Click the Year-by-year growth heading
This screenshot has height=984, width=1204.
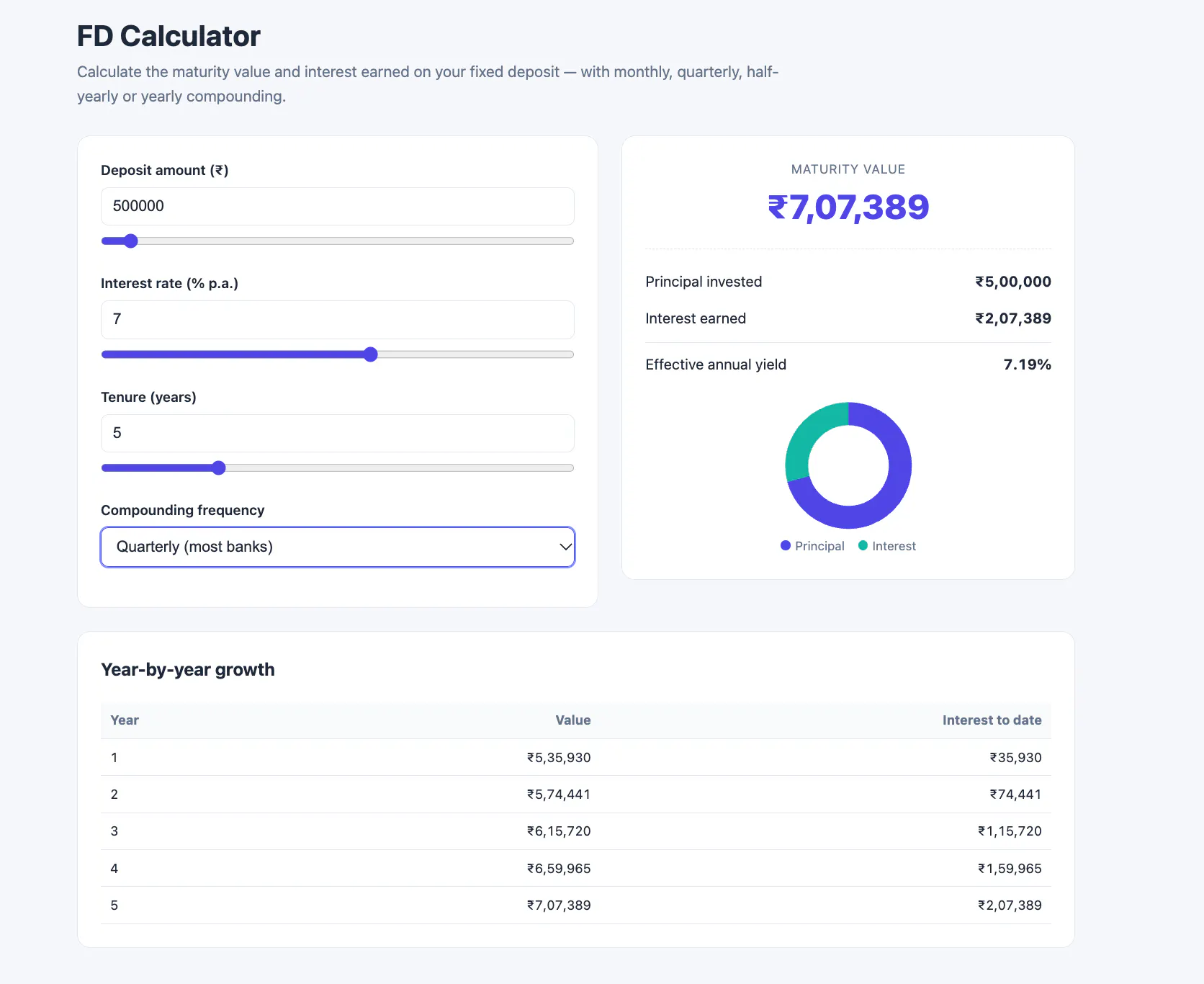pyautogui.click(x=188, y=670)
